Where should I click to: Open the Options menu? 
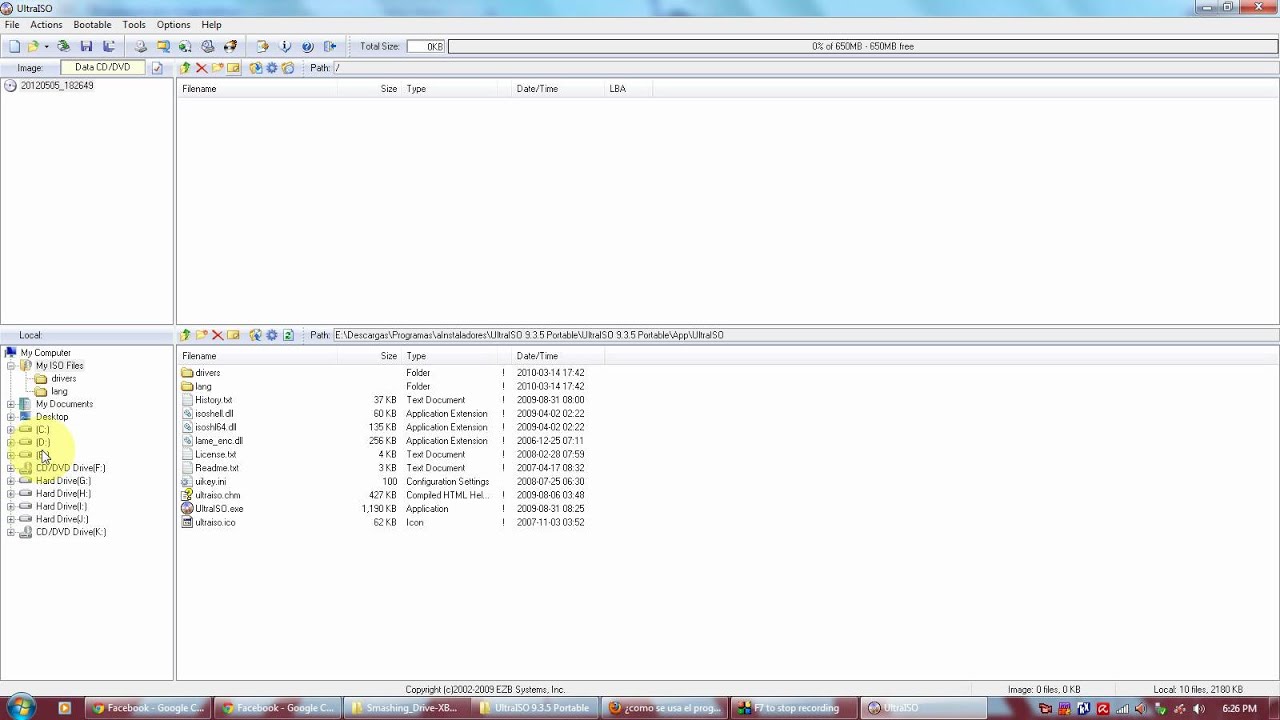pos(173,24)
